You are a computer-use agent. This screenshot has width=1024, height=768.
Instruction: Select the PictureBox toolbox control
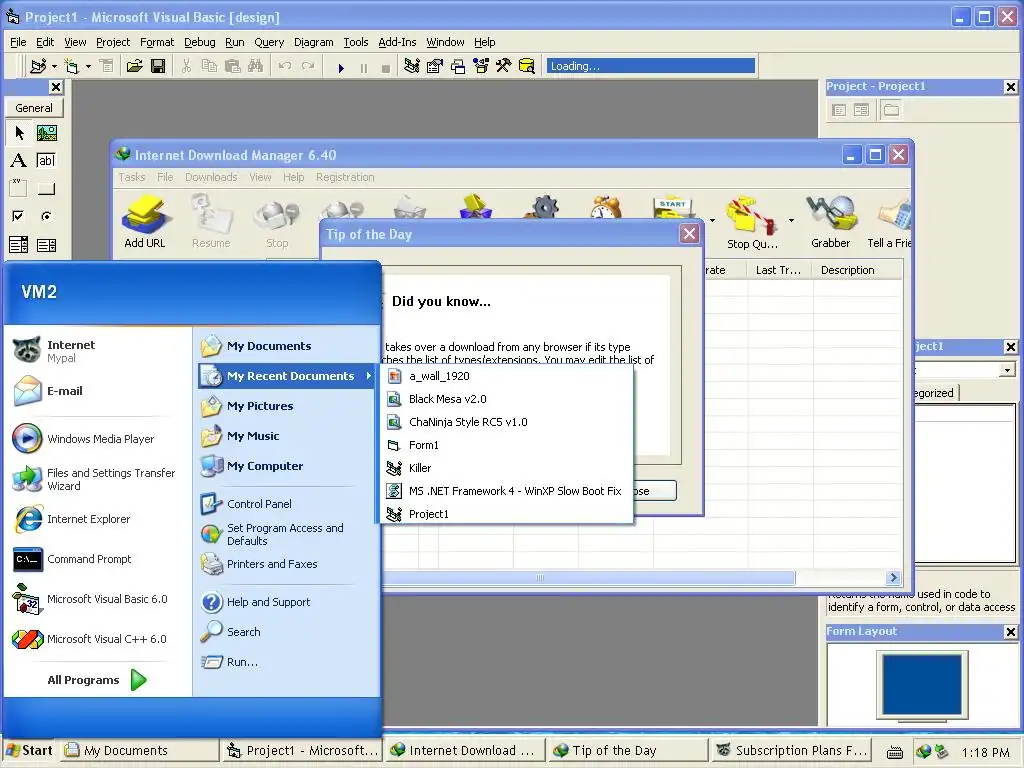46,133
